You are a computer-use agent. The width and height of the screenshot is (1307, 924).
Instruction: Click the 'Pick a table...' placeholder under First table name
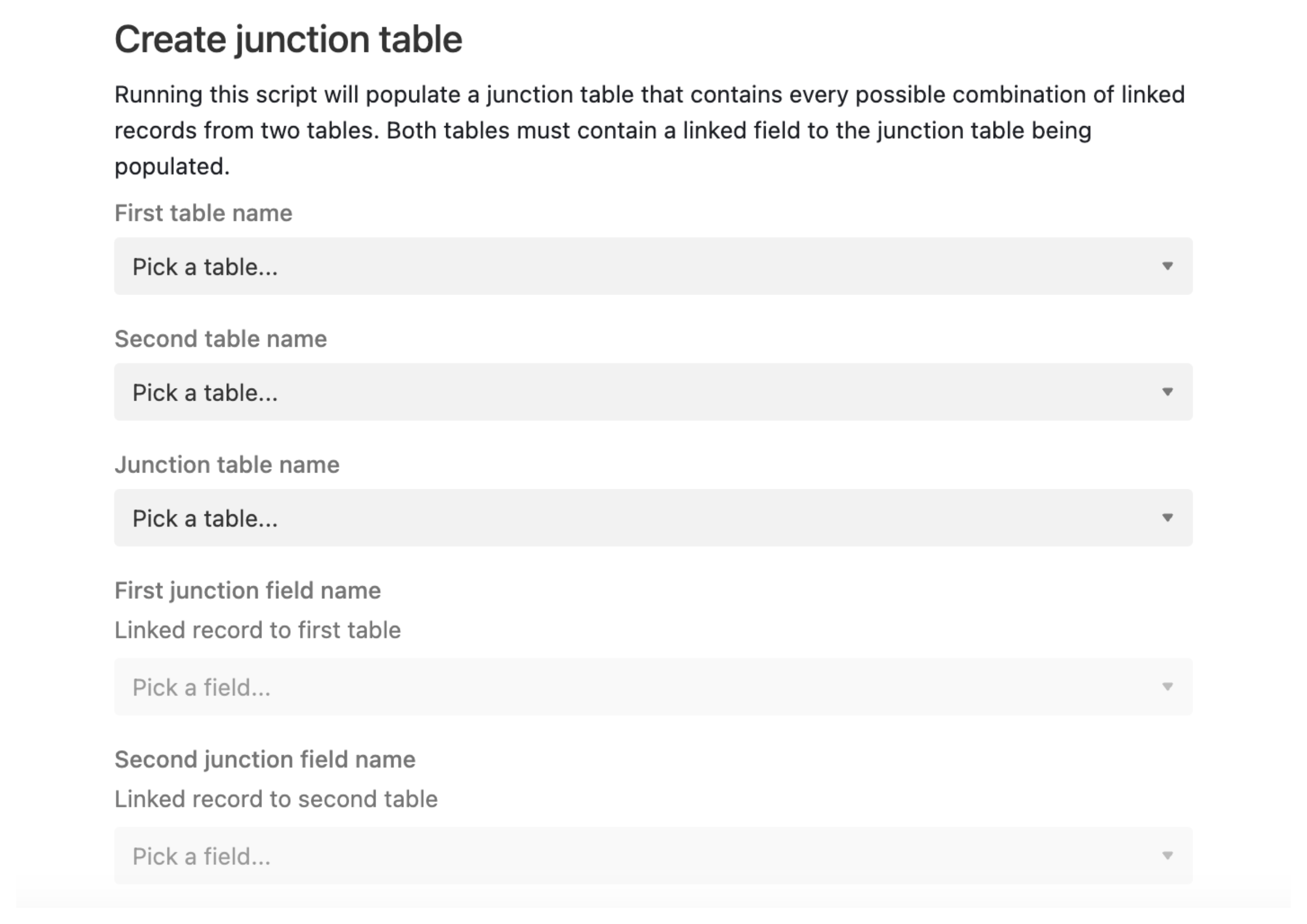[205, 266]
